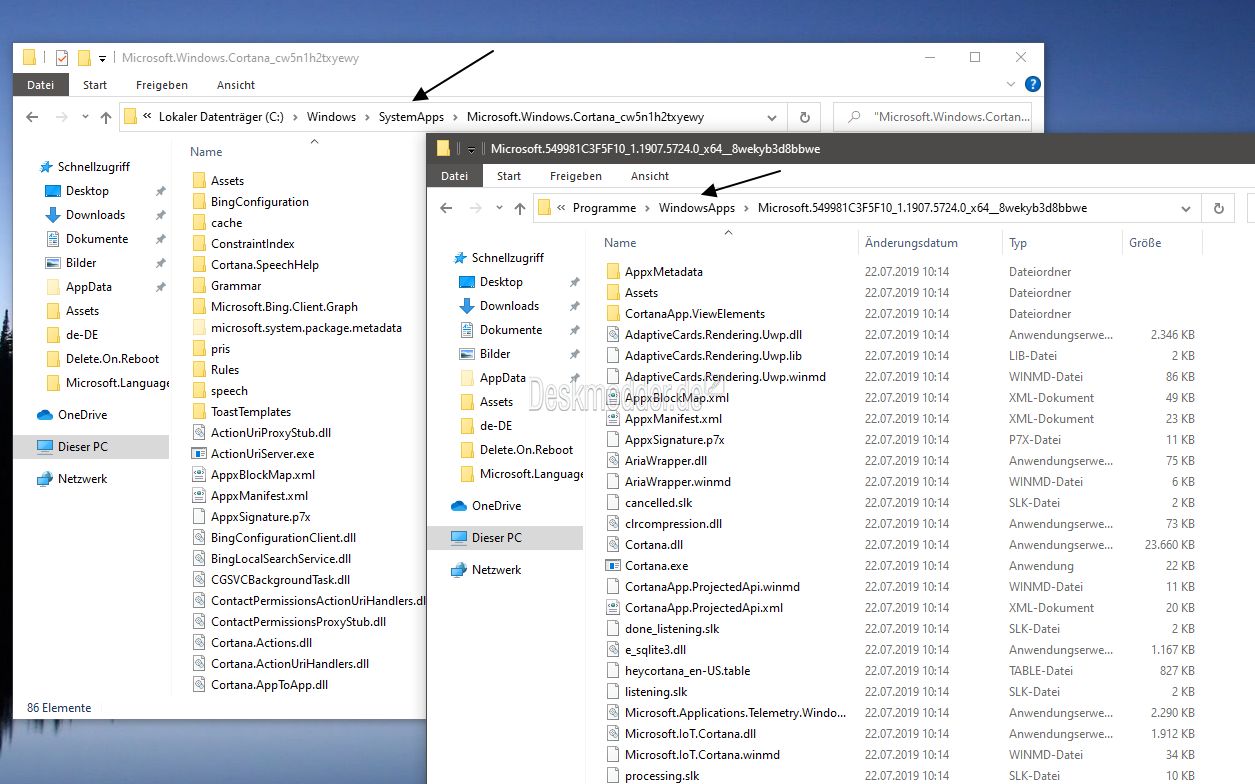This screenshot has width=1255, height=784.
Task: Click the search box in the back window
Action: click(x=934, y=117)
